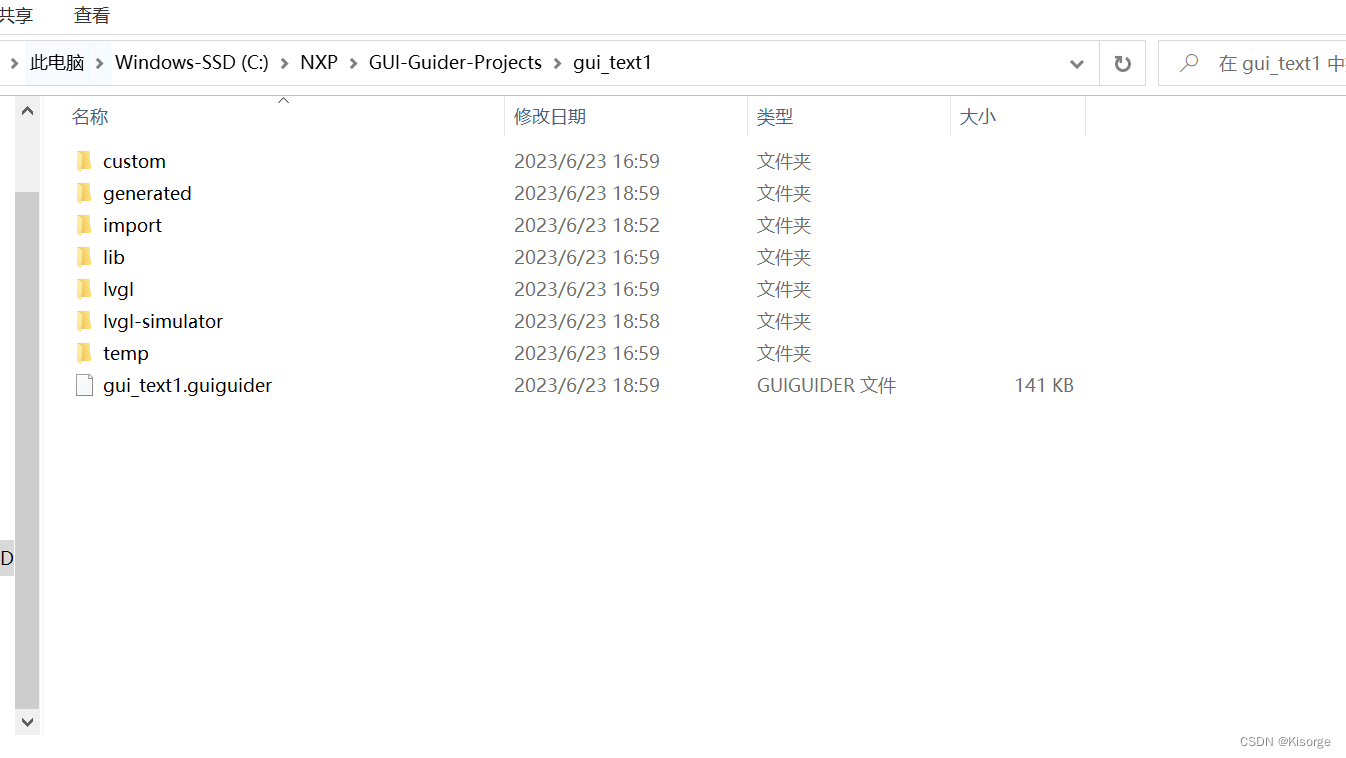Select the lvgl folder icon
Screen dimensions: 1346x758
coord(84,289)
